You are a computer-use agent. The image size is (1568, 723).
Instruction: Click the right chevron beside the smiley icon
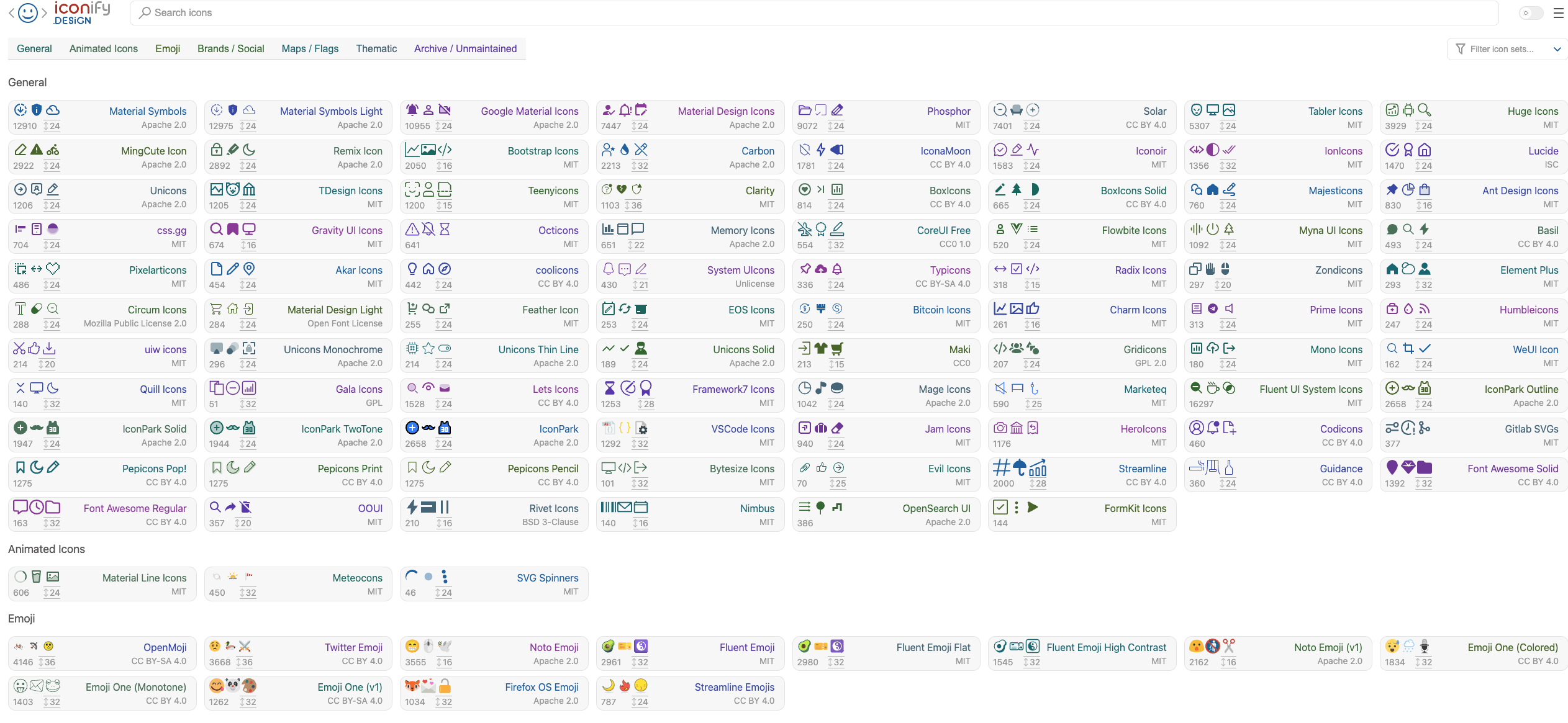pyautogui.click(x=44, y=12)
